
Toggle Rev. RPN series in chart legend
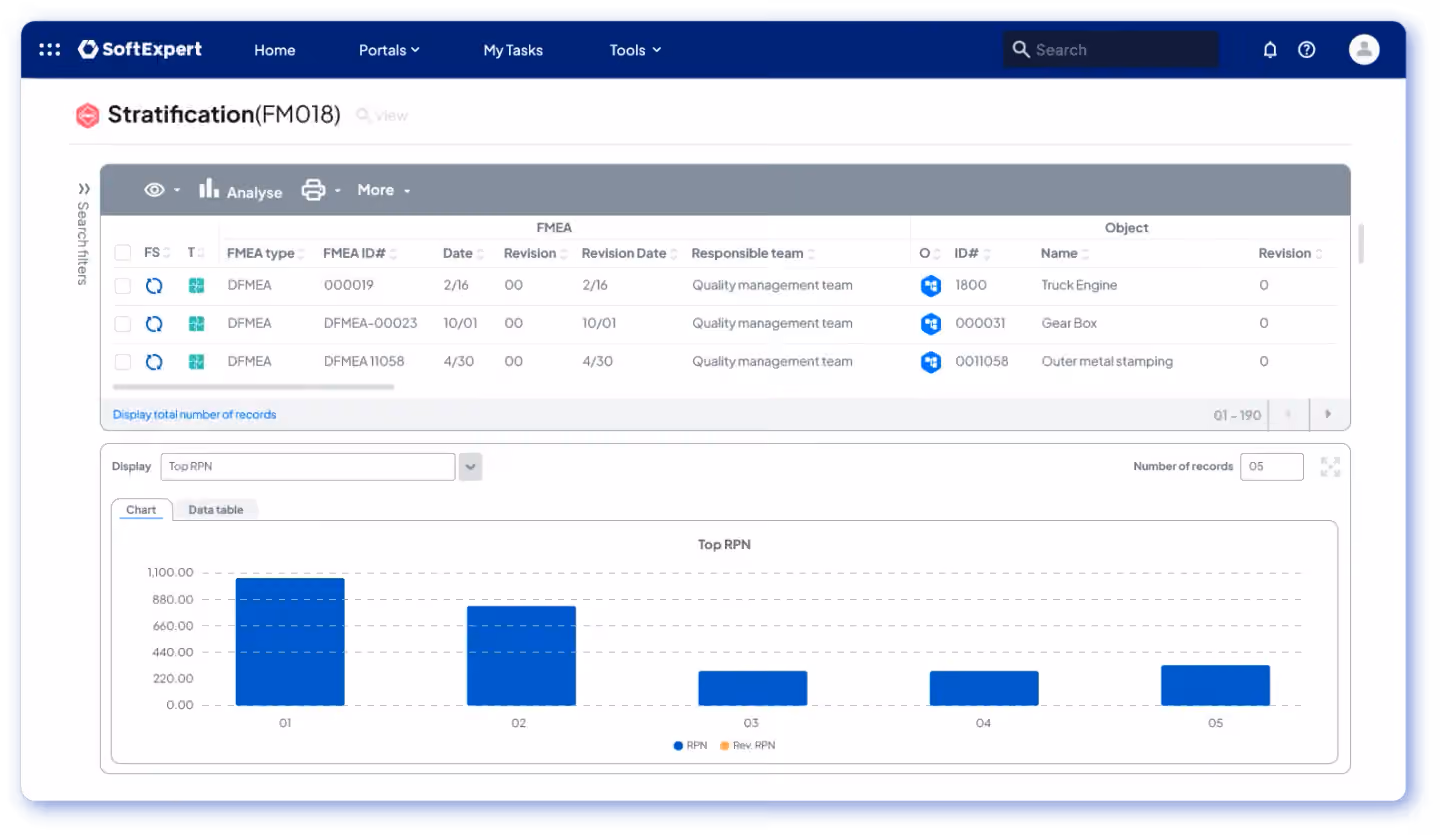point(748,745)
